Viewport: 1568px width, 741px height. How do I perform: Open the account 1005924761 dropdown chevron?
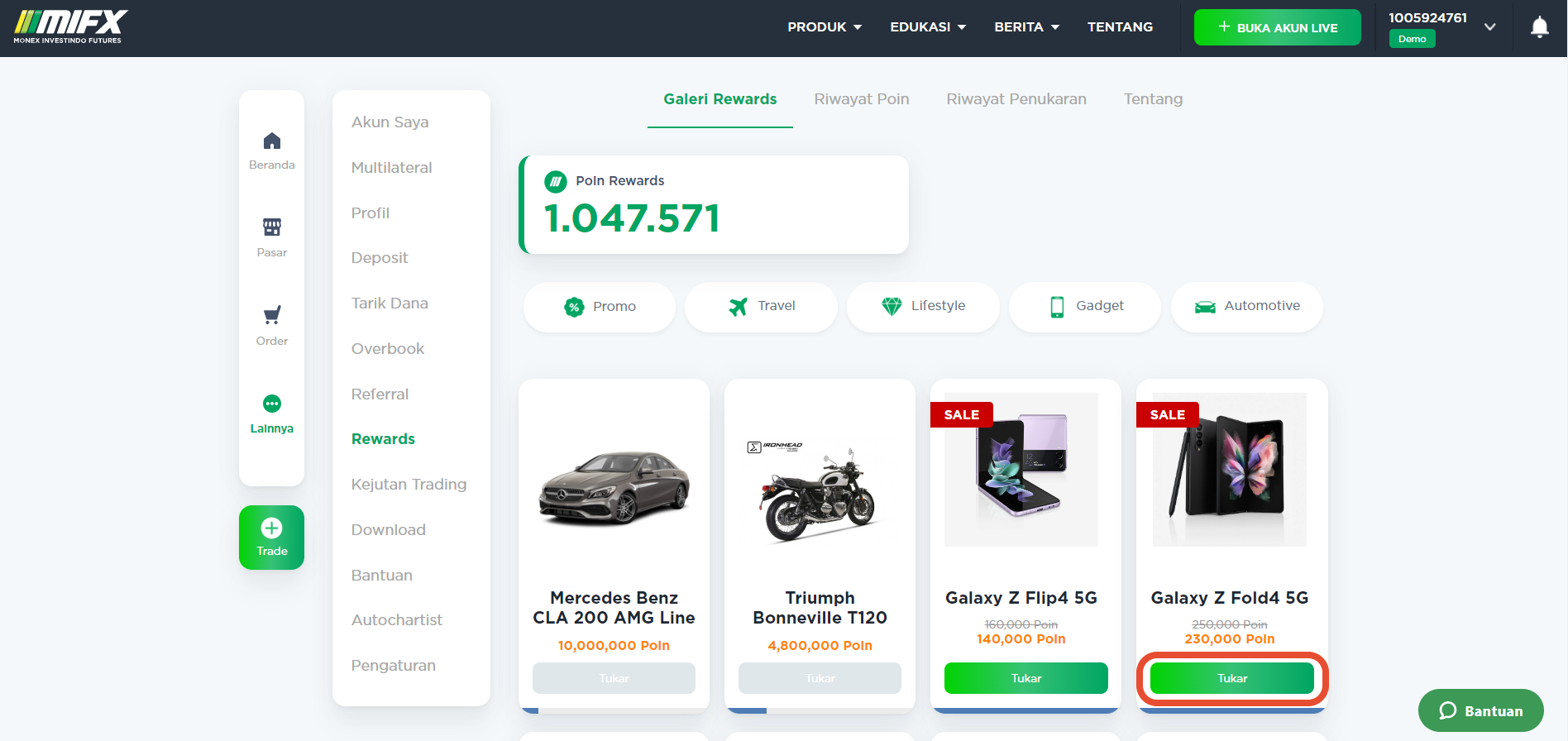click(x=1489, y=27)
